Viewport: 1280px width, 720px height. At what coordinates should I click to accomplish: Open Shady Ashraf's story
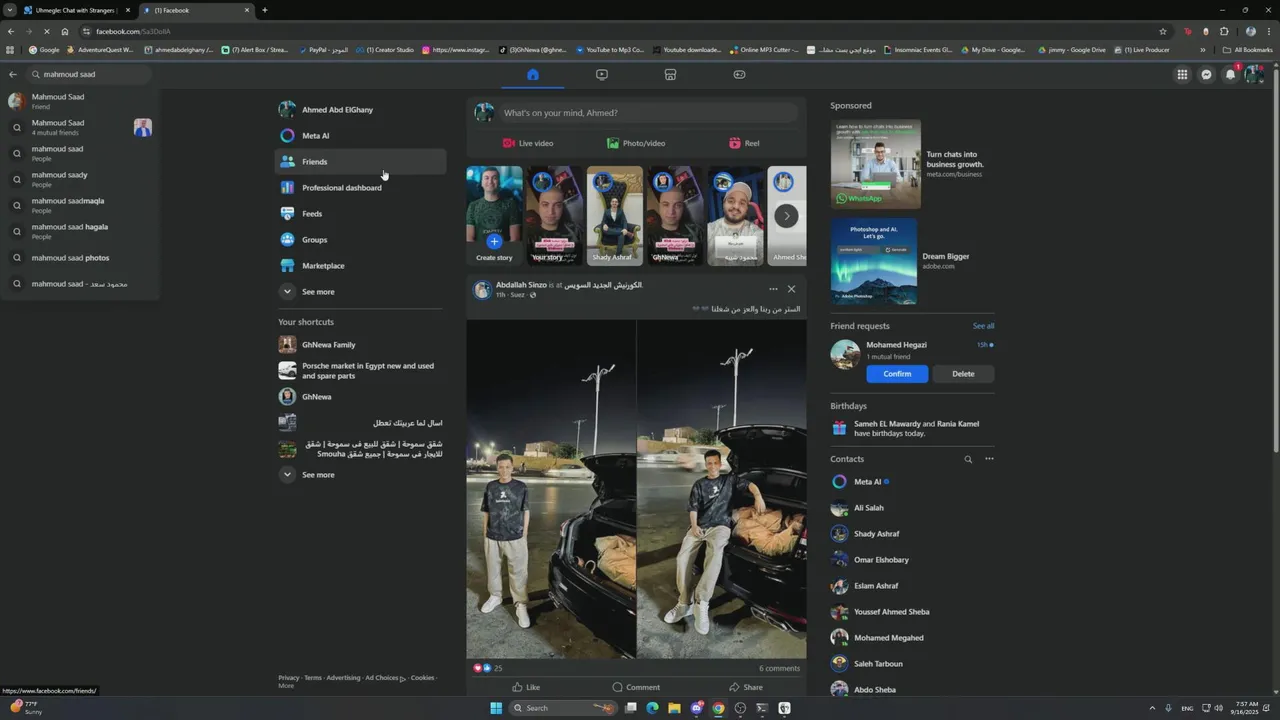click(x=614, y=215)
